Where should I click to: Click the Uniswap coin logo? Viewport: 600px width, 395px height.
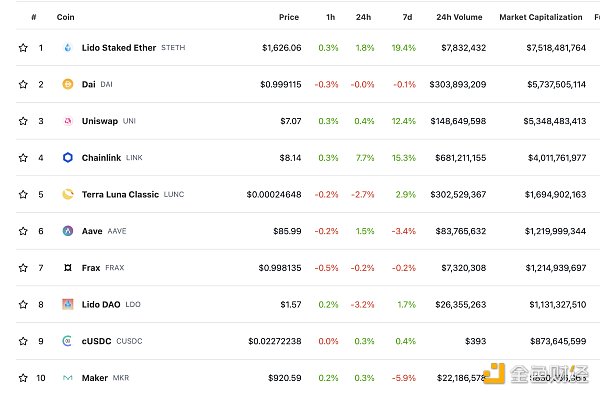[68, 121]
